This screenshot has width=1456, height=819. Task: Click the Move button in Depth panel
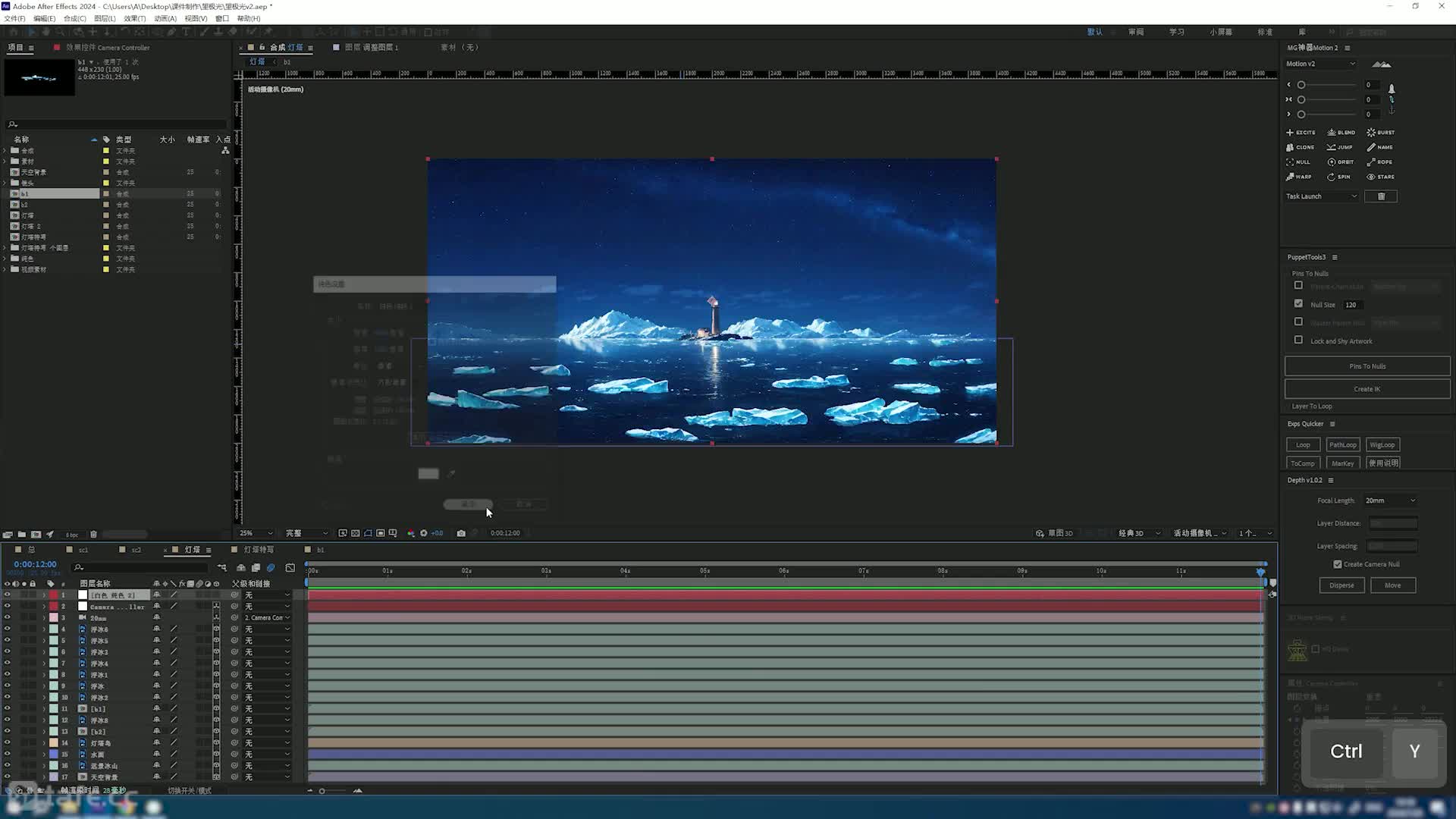coord(1393,585)
